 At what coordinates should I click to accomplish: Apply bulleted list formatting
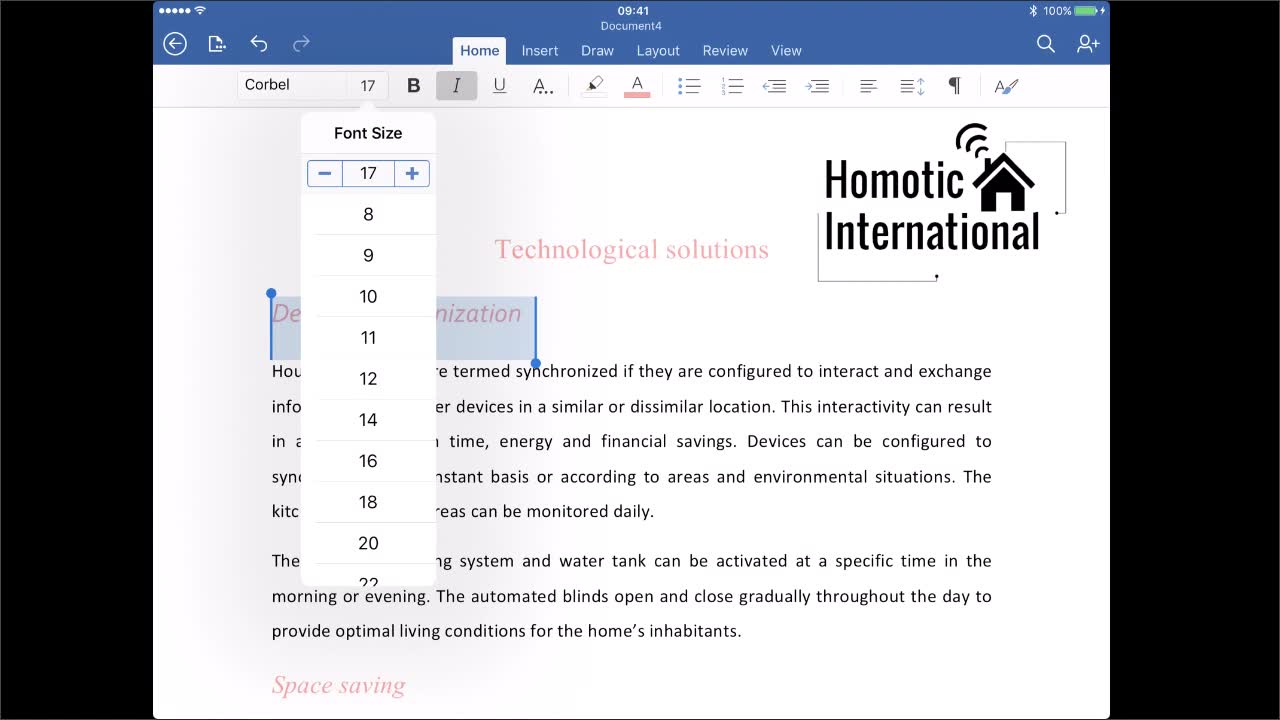pos(689,86)
